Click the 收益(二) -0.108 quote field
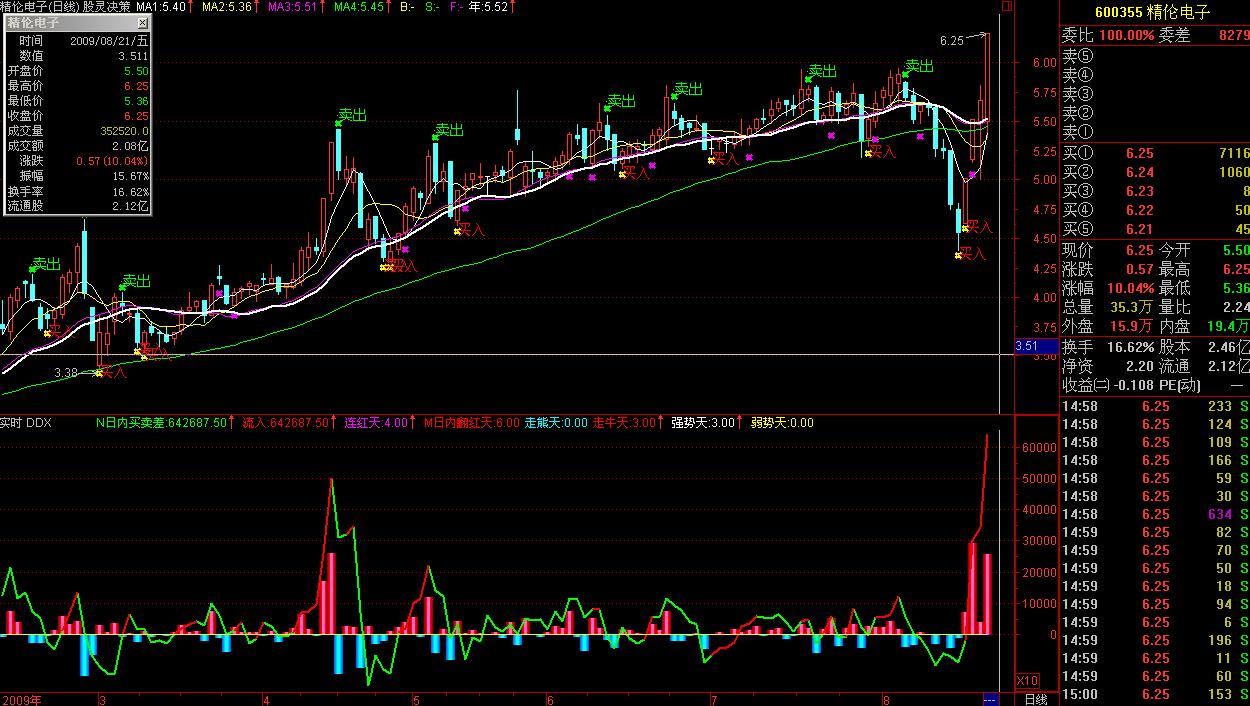Image resolution: width=1250 pixels, height=706 pixels. click(x=1108, y=386)
